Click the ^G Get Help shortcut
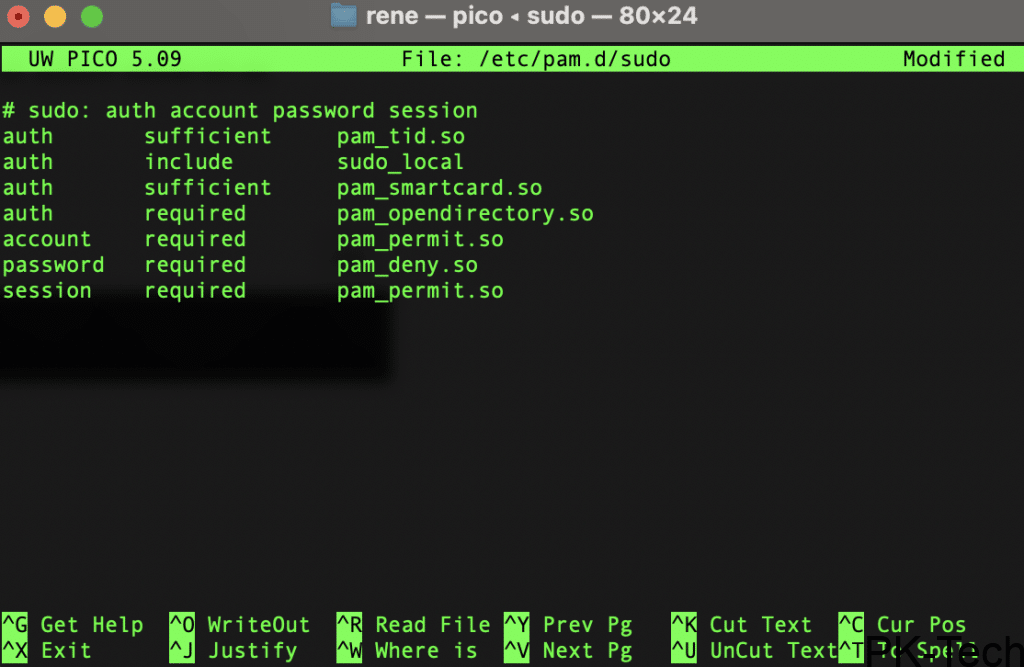Viewport: 1024px width, 667px height. 73,625
